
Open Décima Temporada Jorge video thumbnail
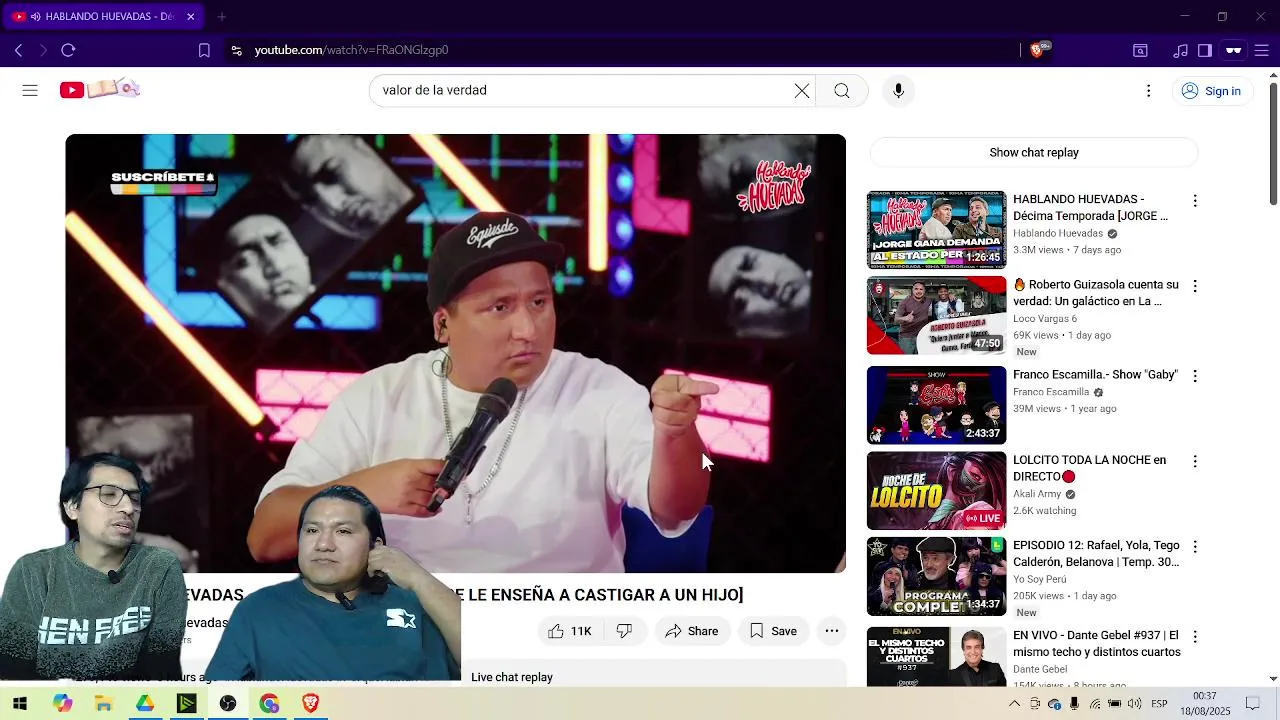(x=936, y=230)
